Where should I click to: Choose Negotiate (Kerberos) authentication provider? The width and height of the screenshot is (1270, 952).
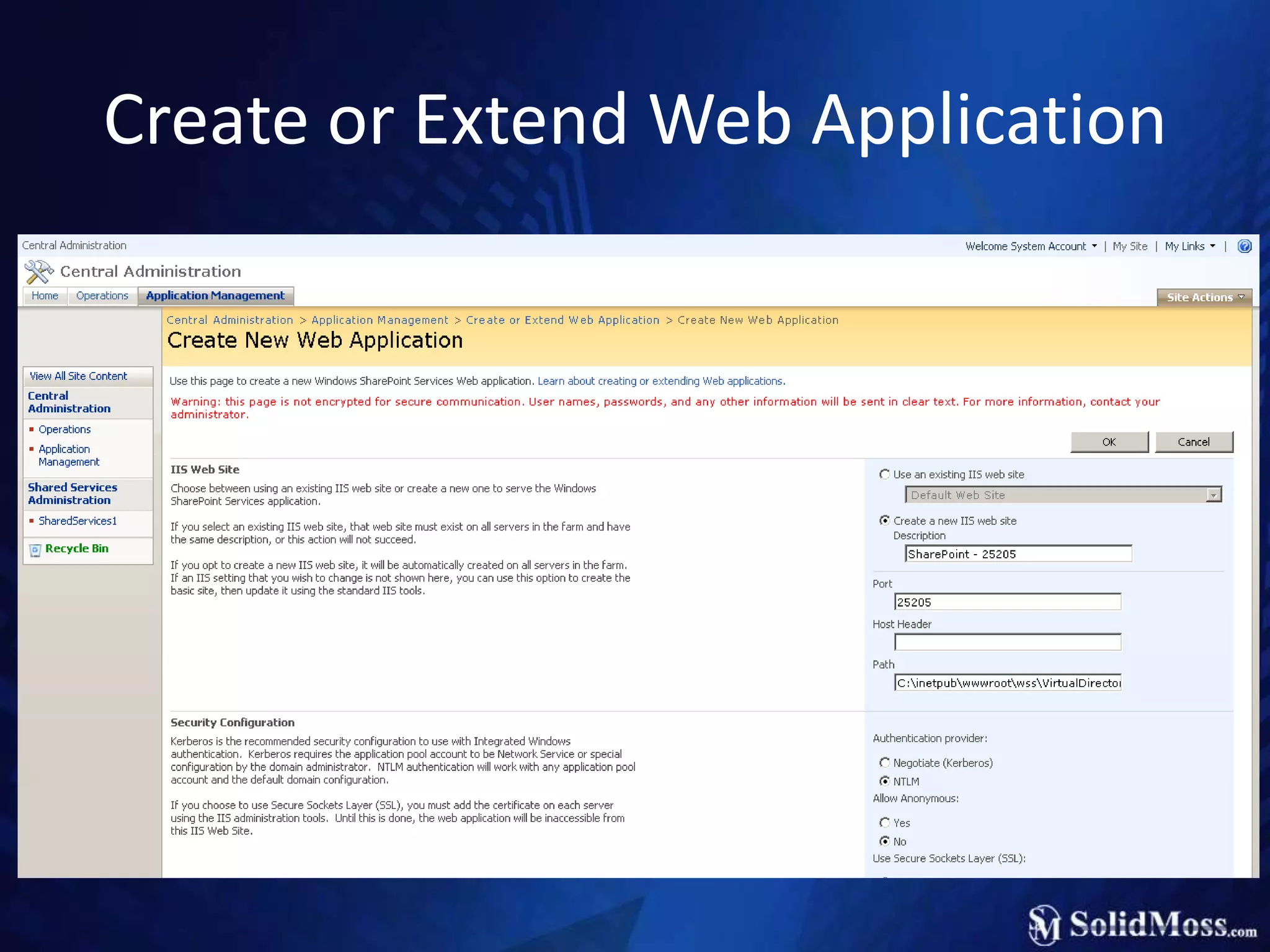click(x=884, y=762)
